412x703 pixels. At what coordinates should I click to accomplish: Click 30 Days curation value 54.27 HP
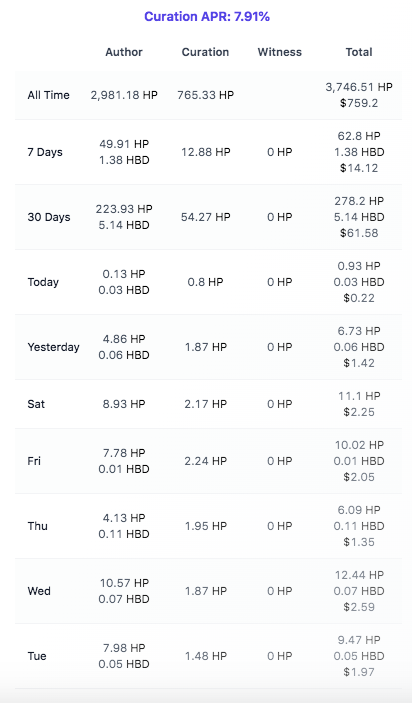click(x=205, y=217)
